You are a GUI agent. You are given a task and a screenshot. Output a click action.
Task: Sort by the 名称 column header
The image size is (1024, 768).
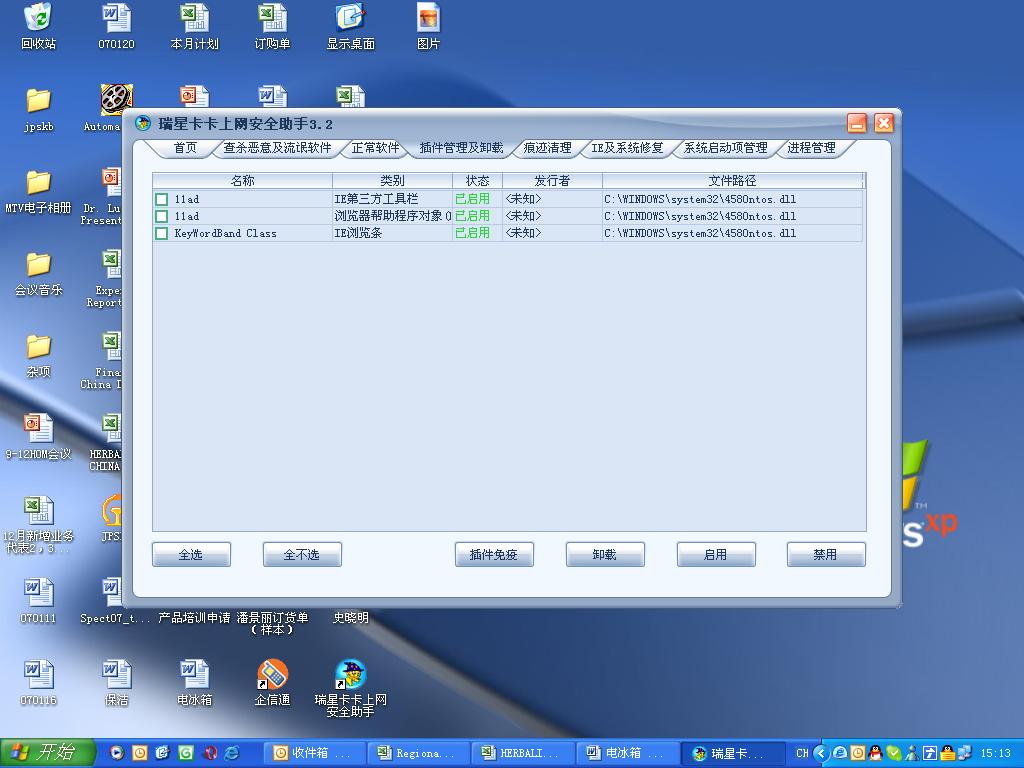coord(242,181)
